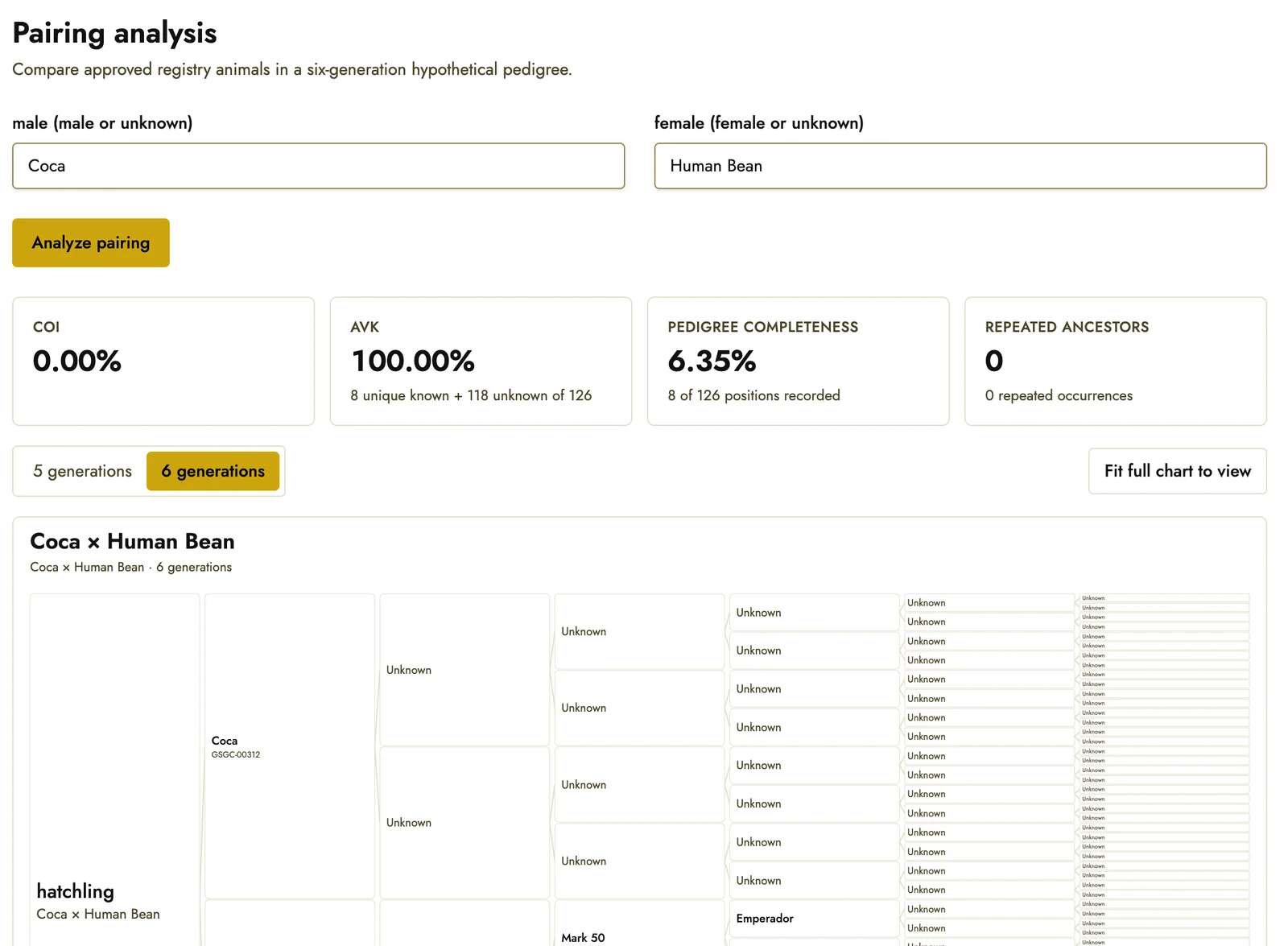Click the Pedigree Completeness 6.35% card
1288x946 pixels.
pyautogui.click(x=798, y=361)
